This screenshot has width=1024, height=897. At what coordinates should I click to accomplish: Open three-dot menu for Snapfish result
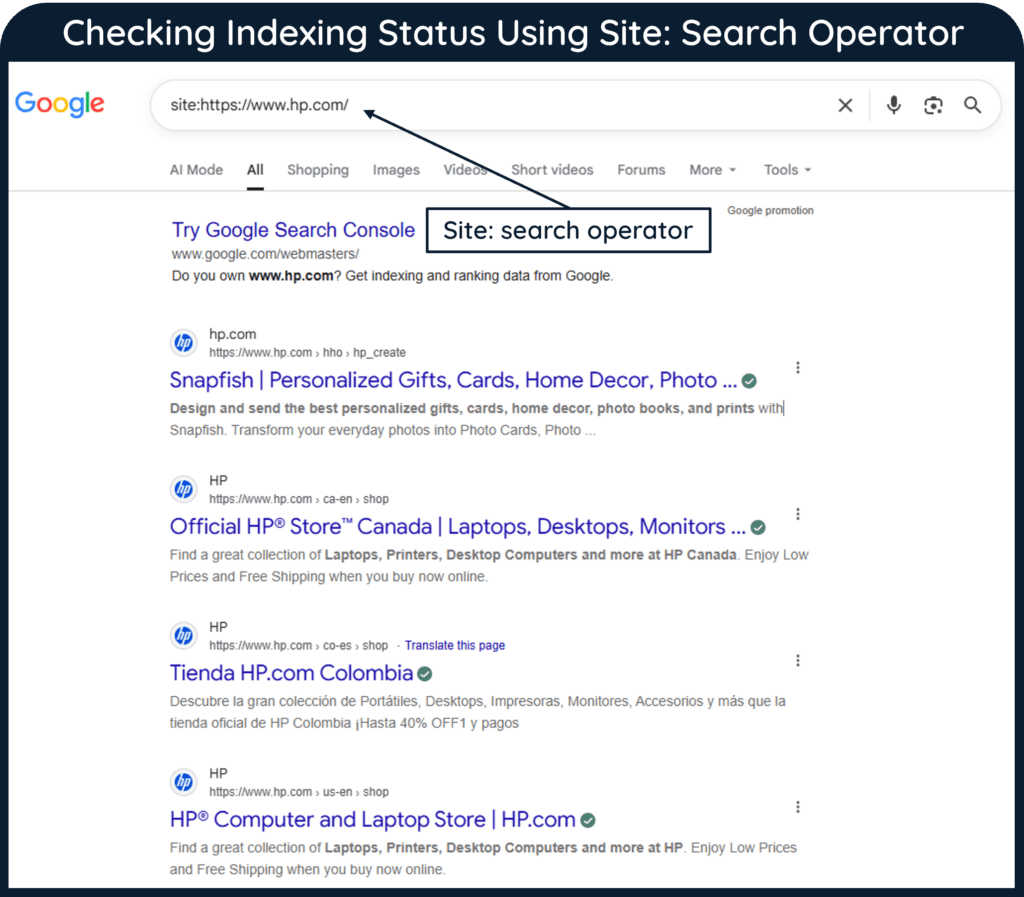(x=797, y=368)
